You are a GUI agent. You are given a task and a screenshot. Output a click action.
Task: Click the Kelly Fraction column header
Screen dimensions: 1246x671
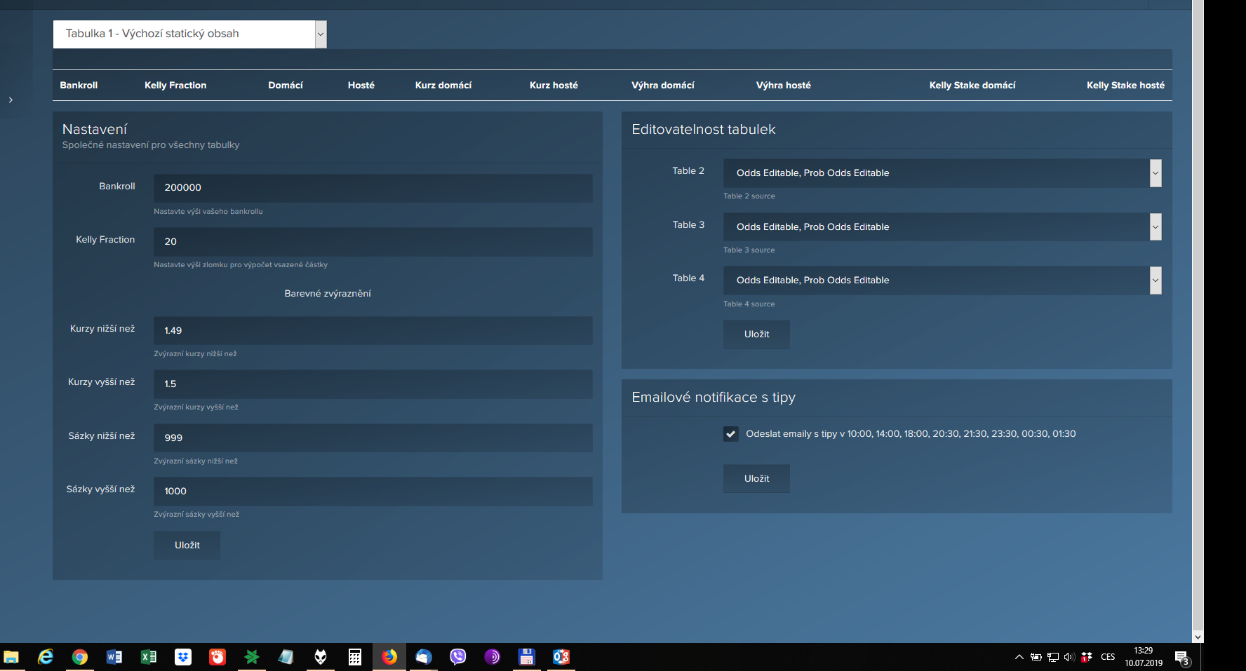coord(175,85)
